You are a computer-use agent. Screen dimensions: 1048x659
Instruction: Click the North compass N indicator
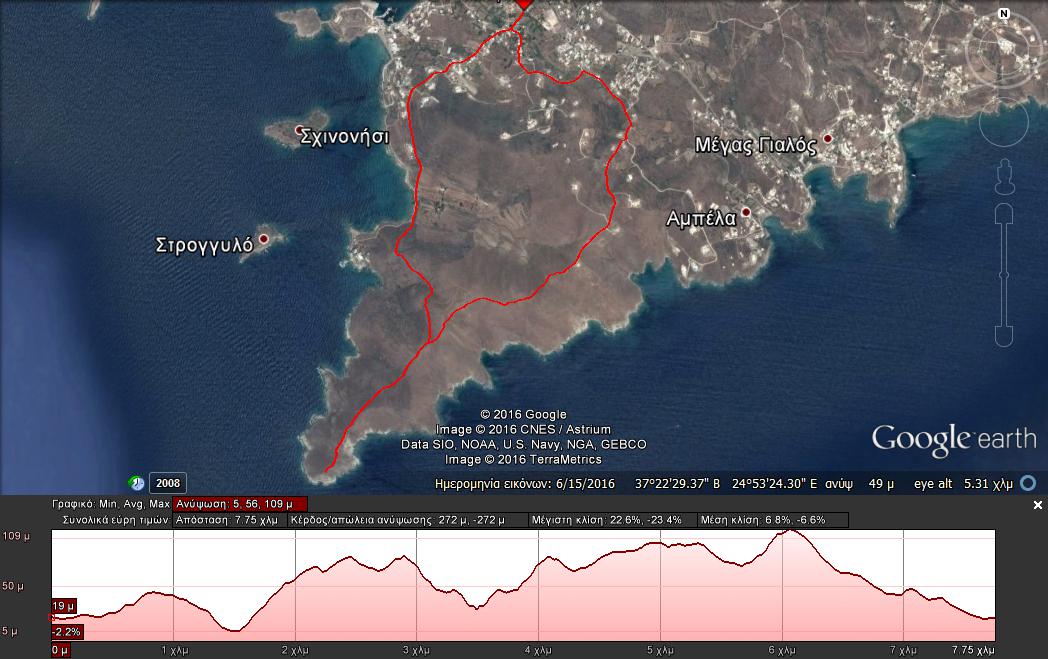click(x=1004, y=13)
